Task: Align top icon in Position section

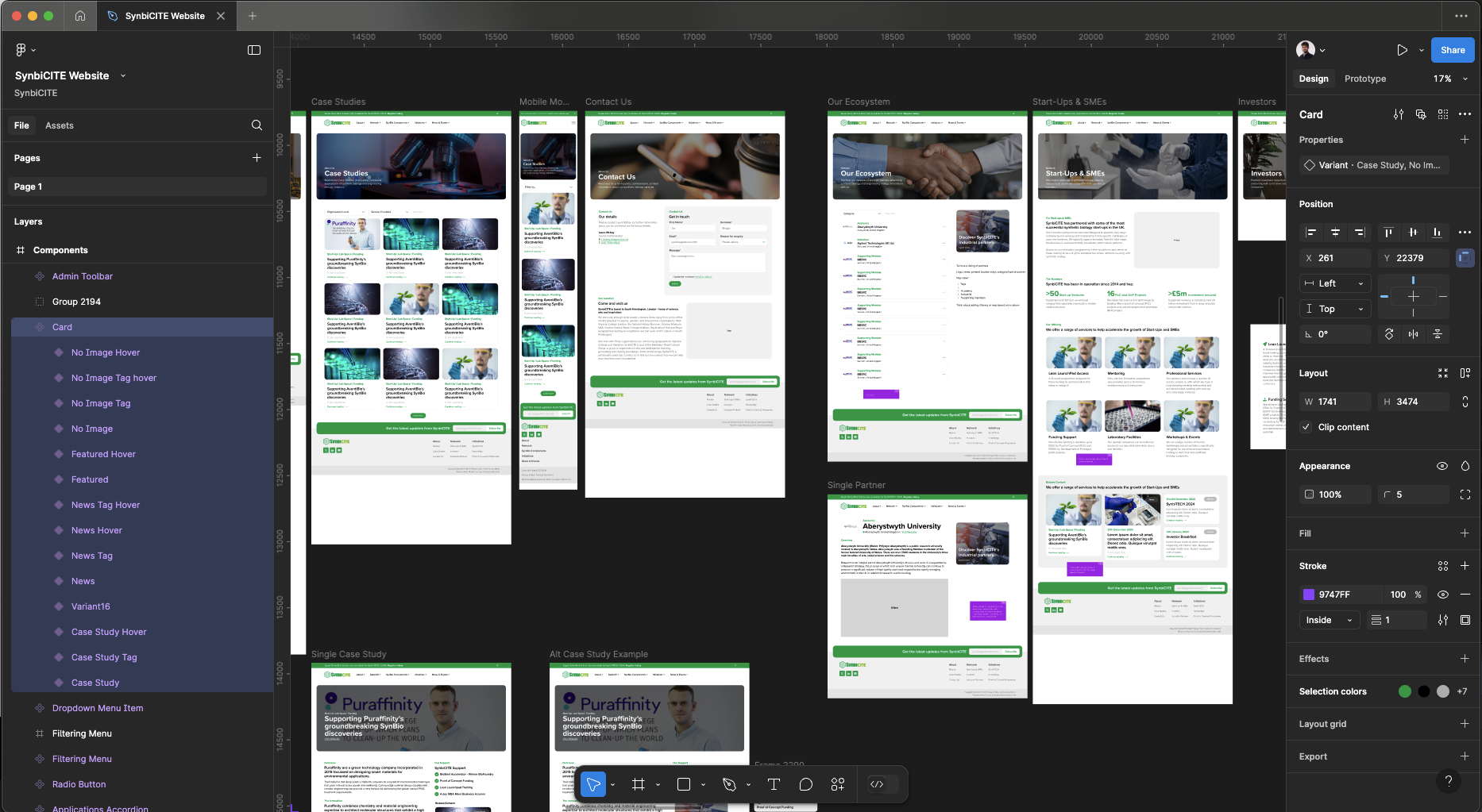Action: tap(1388, 233)
